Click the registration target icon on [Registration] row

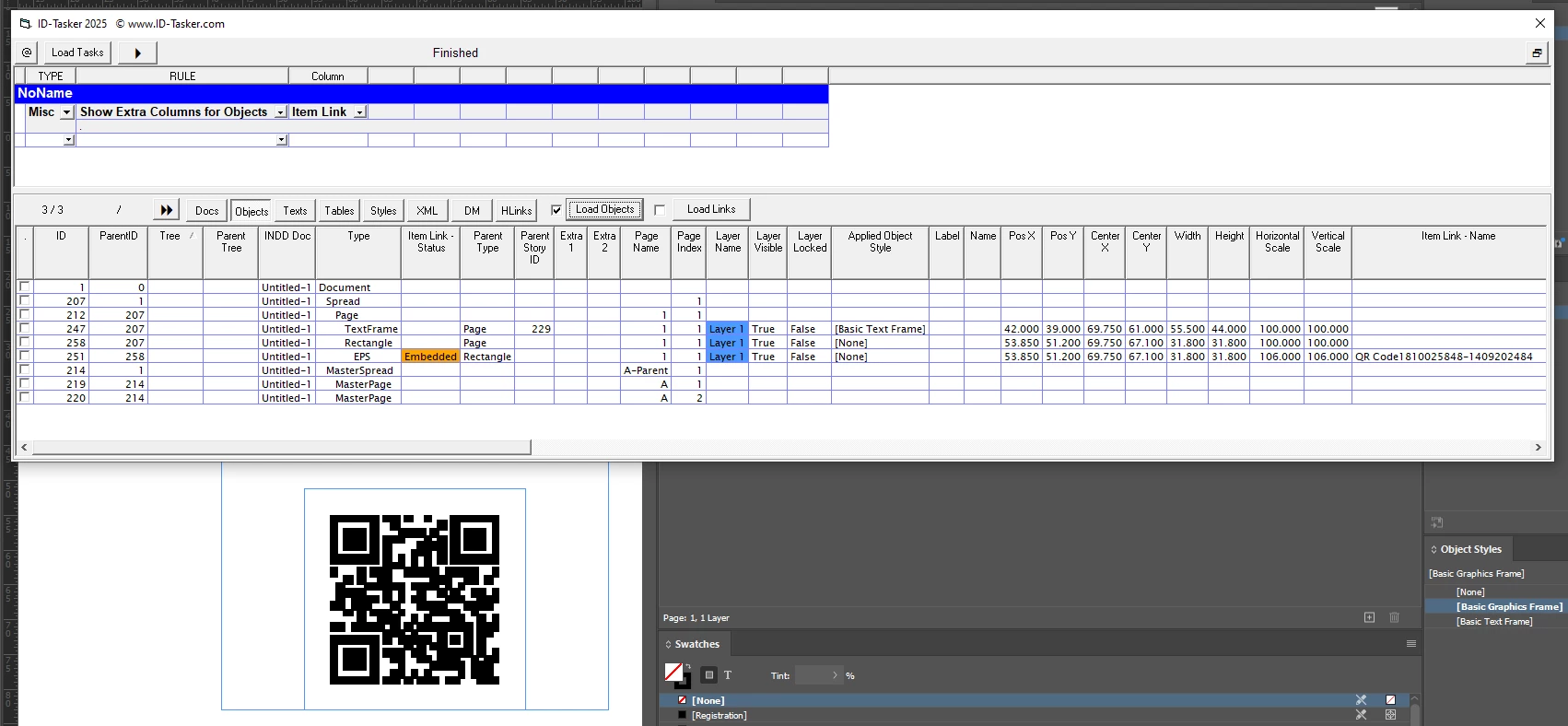click(x=1390, y=715)
